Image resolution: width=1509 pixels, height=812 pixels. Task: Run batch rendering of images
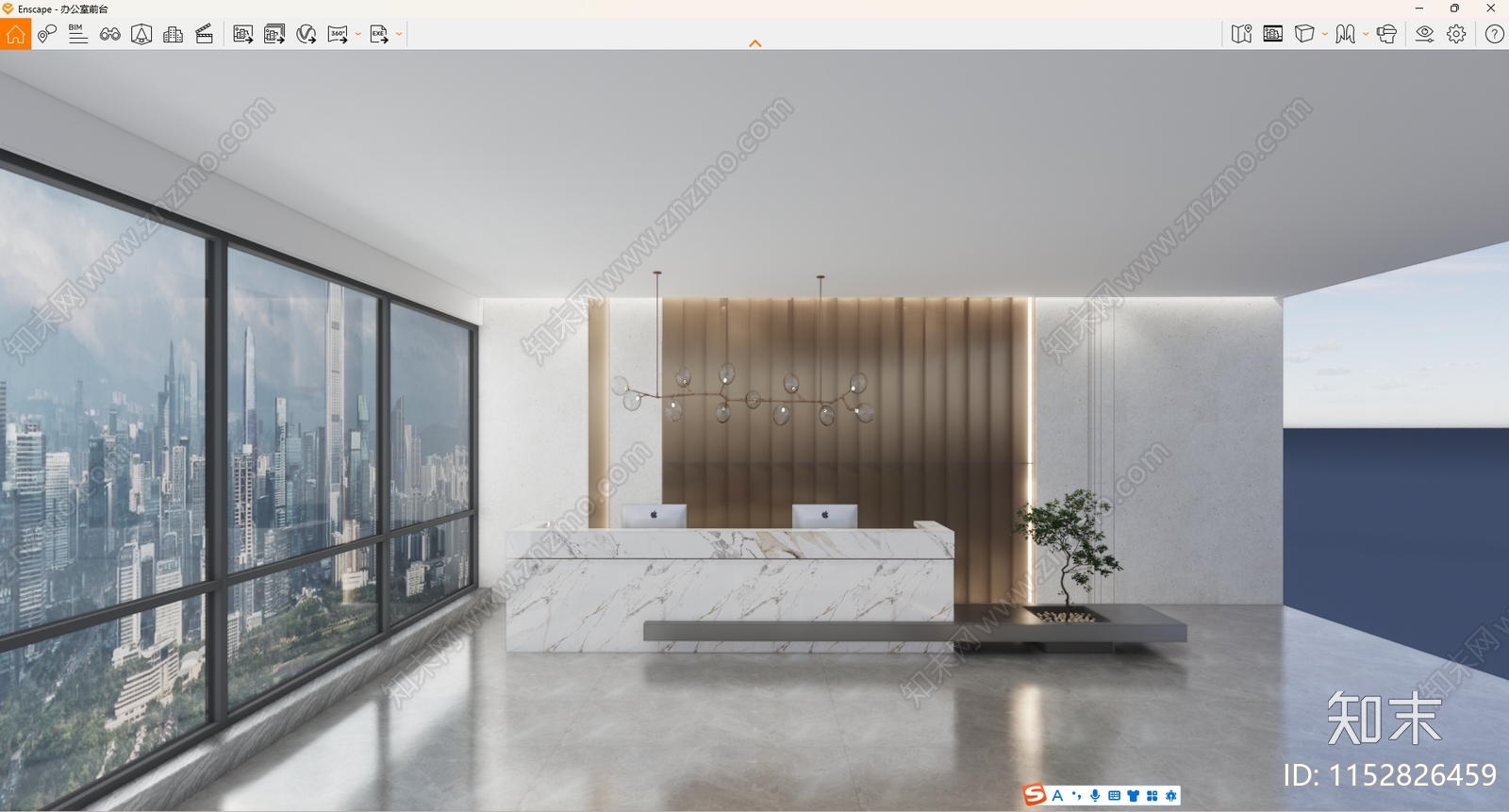pyautogui.click(x=274, y=34)
